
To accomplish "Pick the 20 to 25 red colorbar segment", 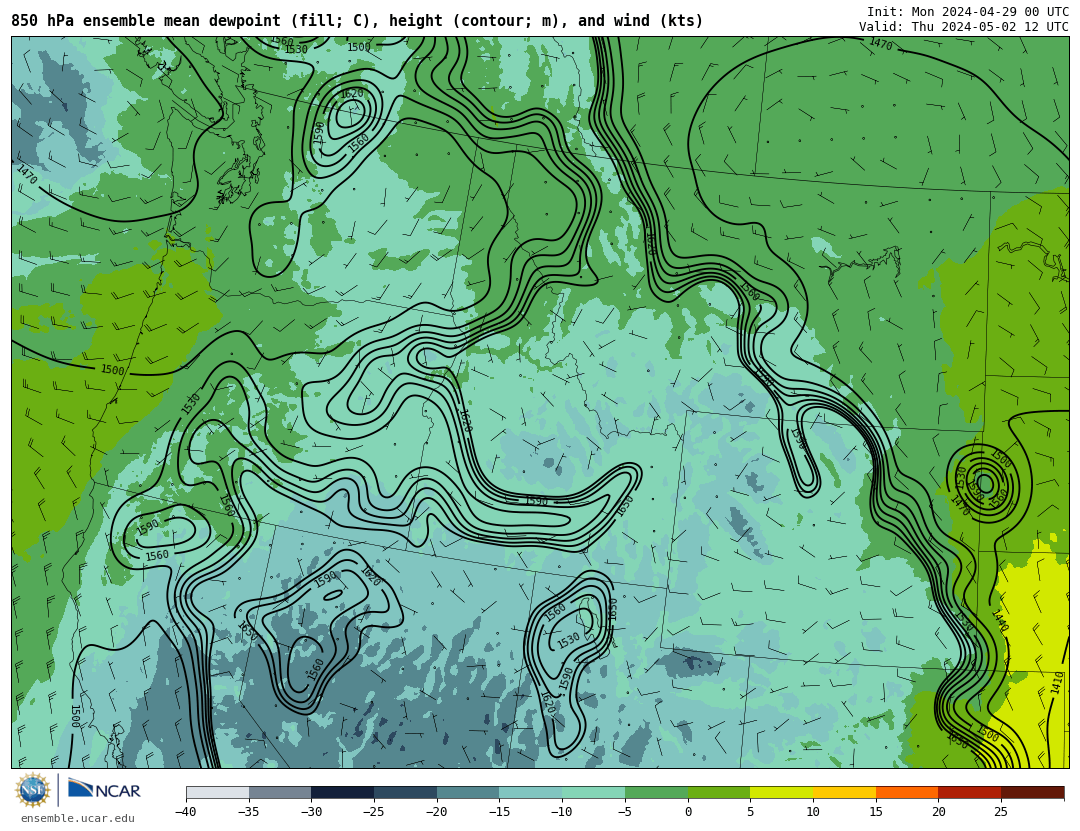I will coord(970,792).
